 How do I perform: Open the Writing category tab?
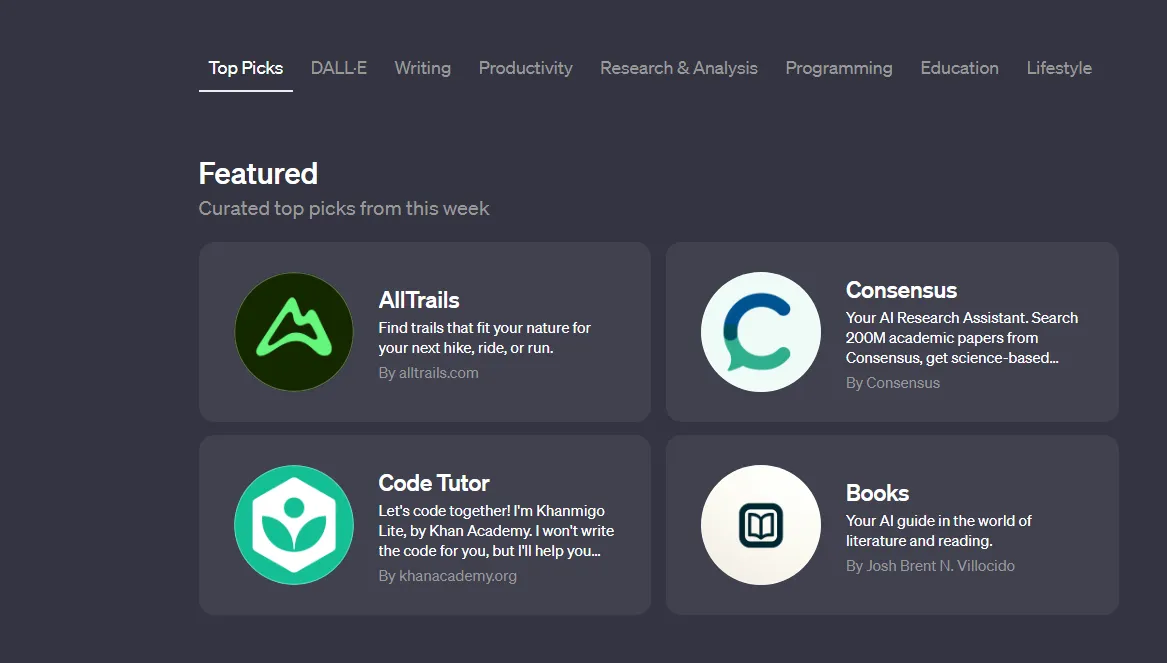coord(423,68)
